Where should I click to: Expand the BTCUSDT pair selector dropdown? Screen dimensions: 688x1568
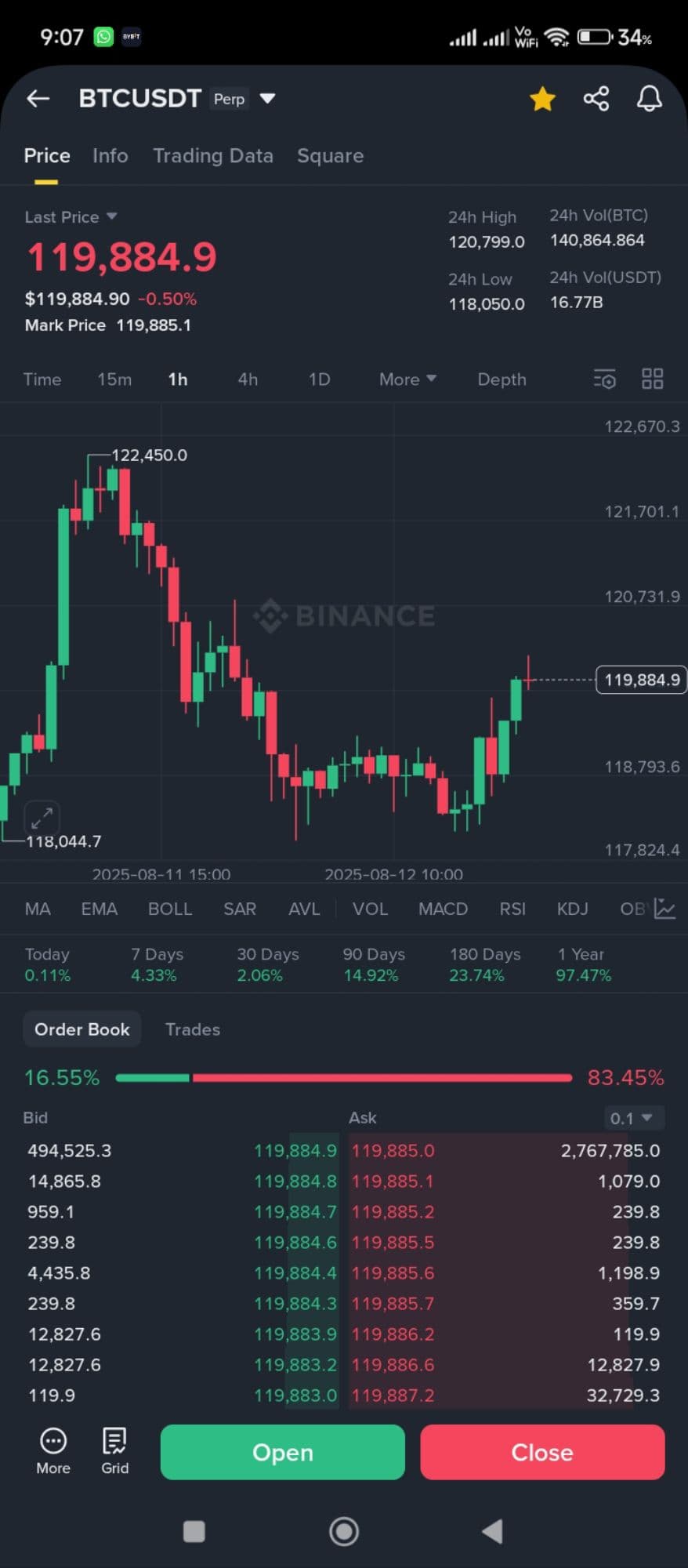[268, 99]
